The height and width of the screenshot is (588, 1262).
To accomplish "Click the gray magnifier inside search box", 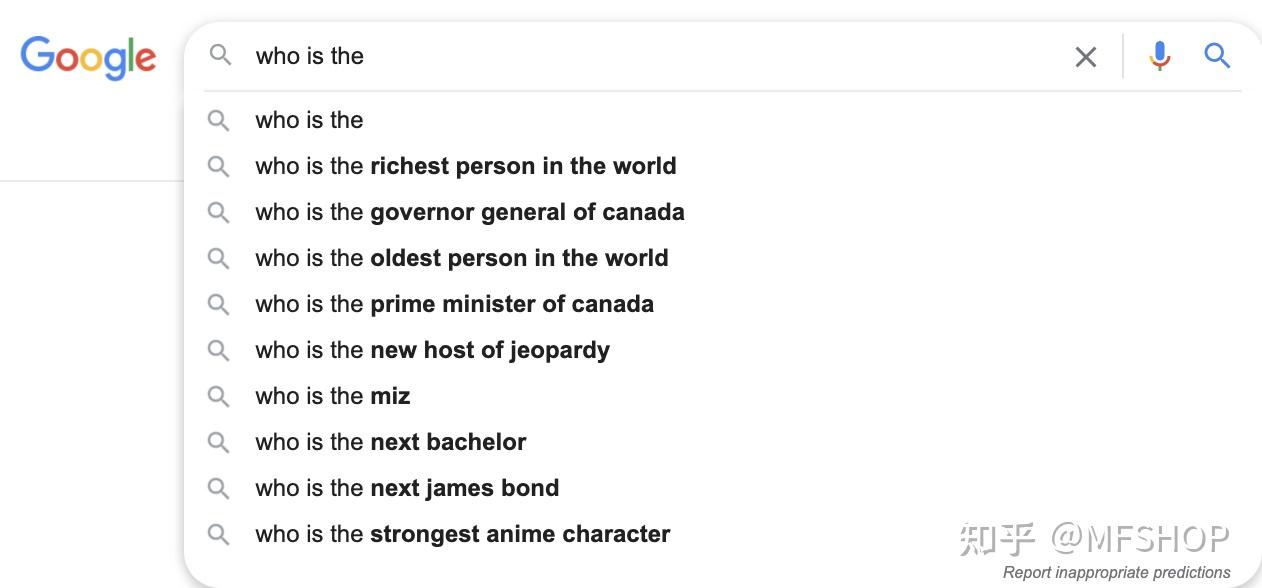I will 220,55.
